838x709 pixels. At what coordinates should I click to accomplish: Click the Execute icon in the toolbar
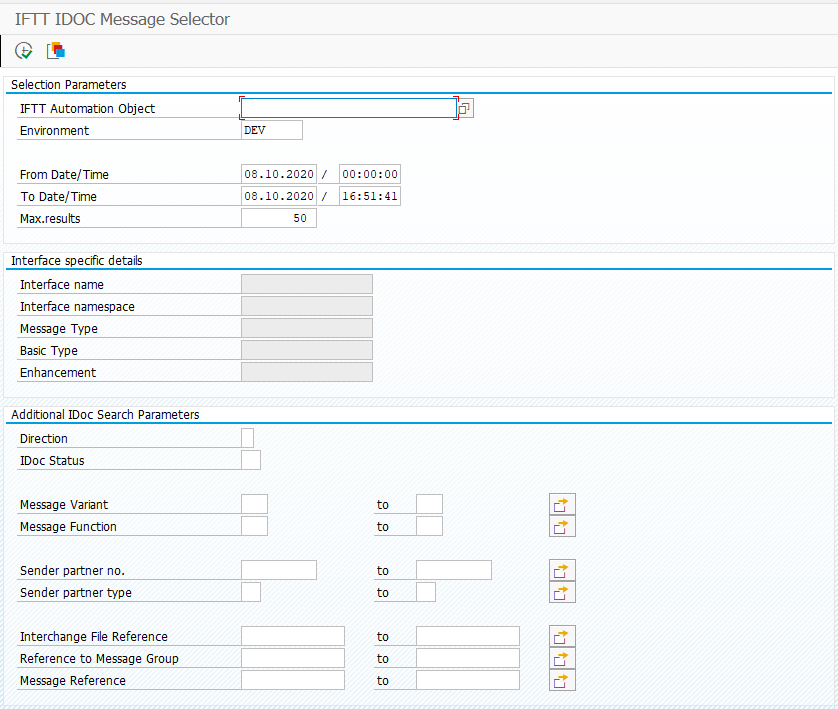22,50
